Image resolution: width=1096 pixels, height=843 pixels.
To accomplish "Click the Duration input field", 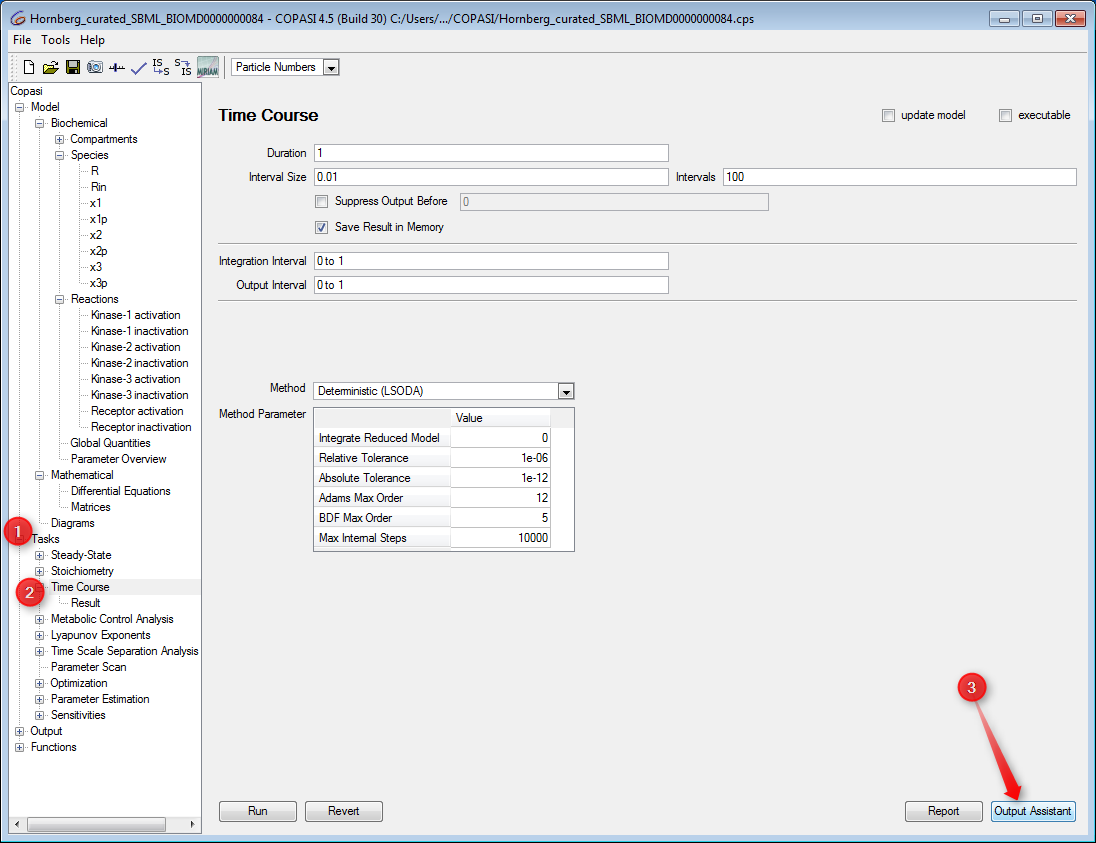I will point(491,153).
